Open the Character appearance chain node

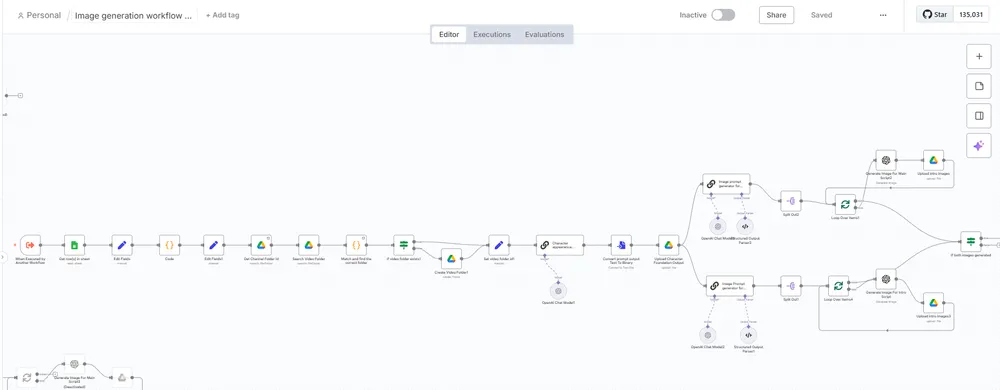[x=559, y=245]
